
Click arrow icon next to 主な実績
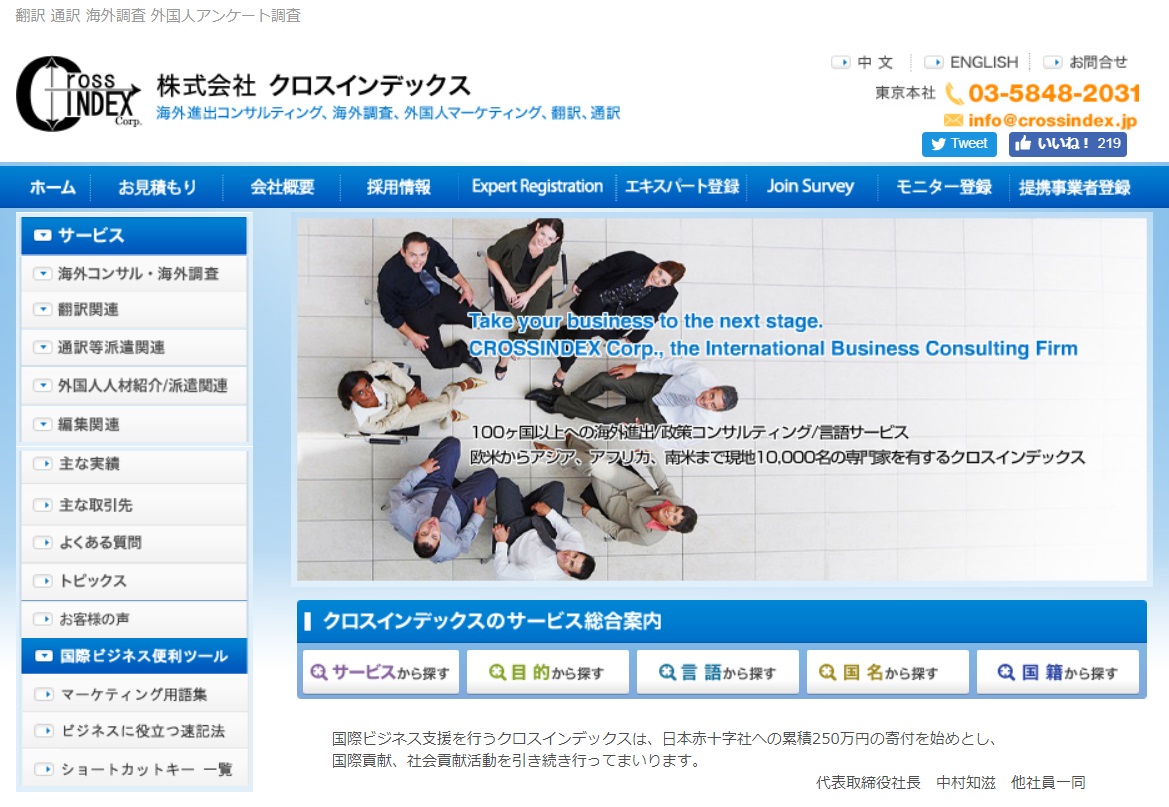point(42,463)
